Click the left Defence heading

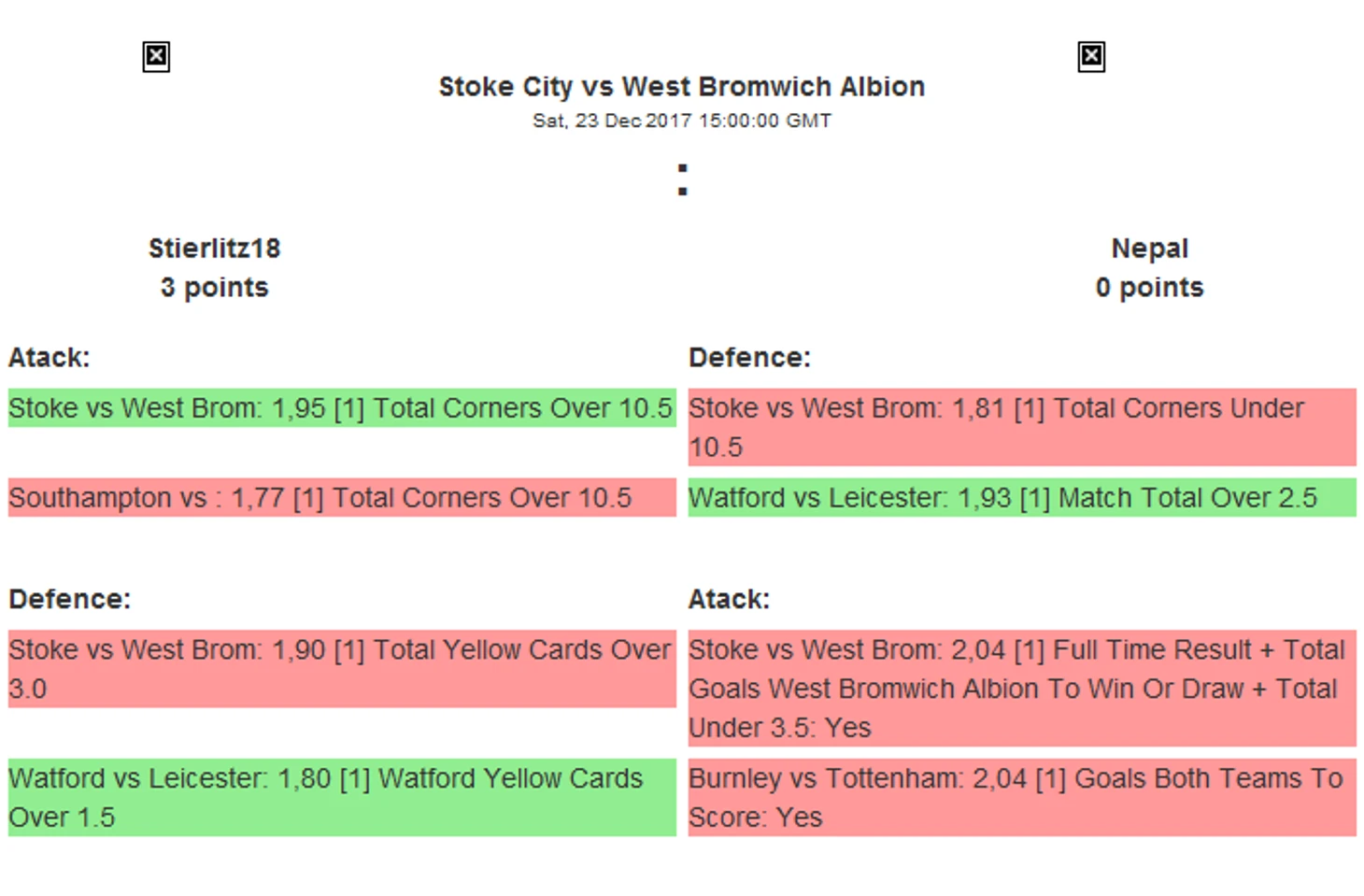[70, 599]
